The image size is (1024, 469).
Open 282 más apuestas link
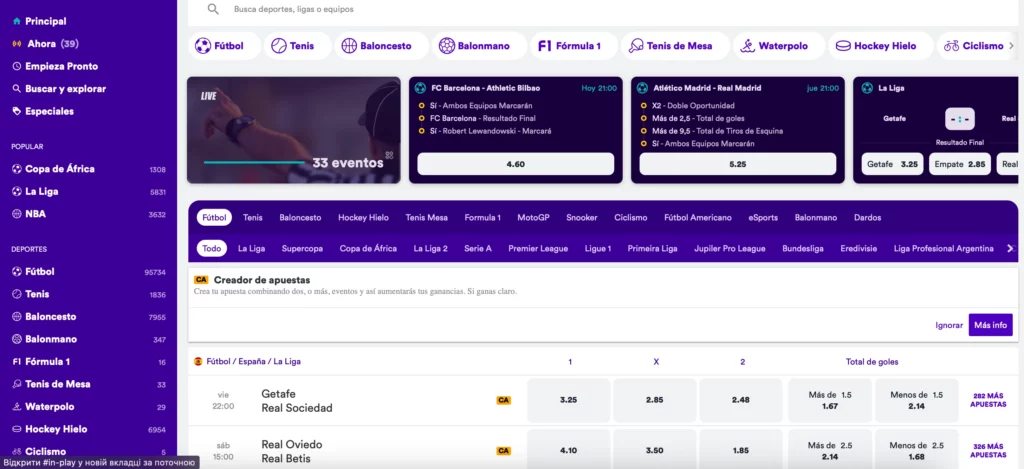click(x=987, y=400)
